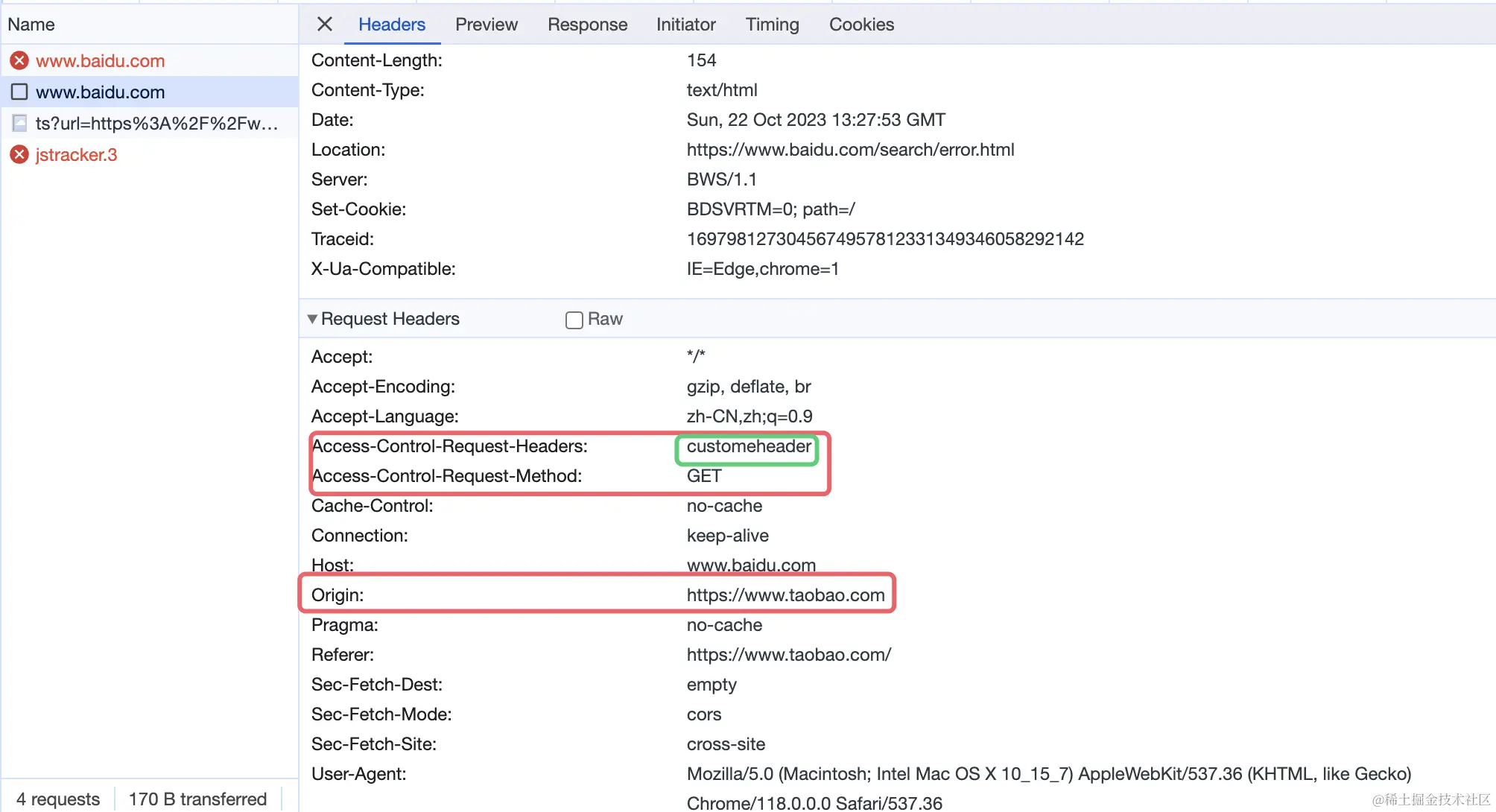Close the request details panel
The height and width of the screenshot is (812, 1496).
324,24
